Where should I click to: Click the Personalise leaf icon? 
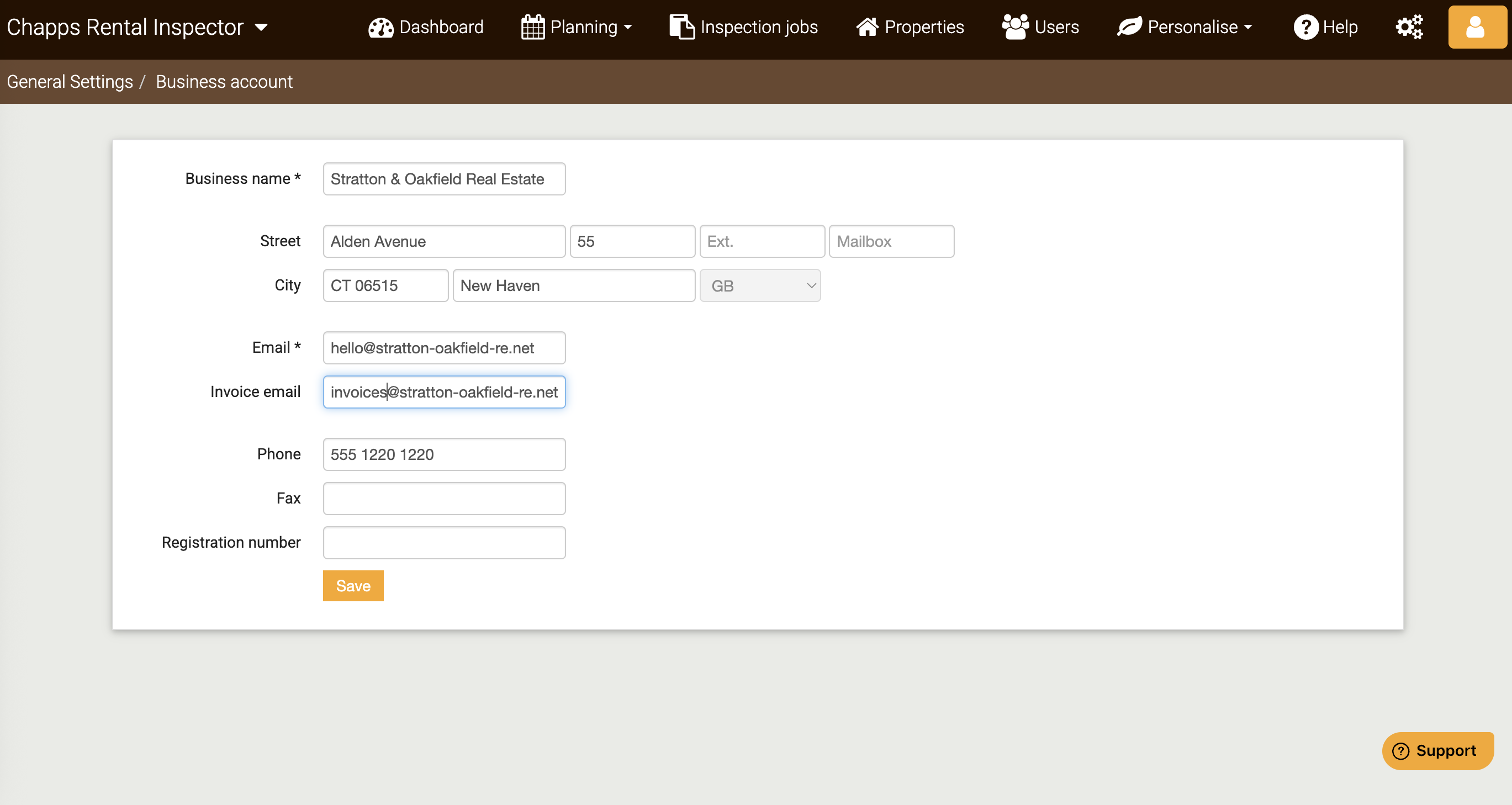coord(1129,27)
